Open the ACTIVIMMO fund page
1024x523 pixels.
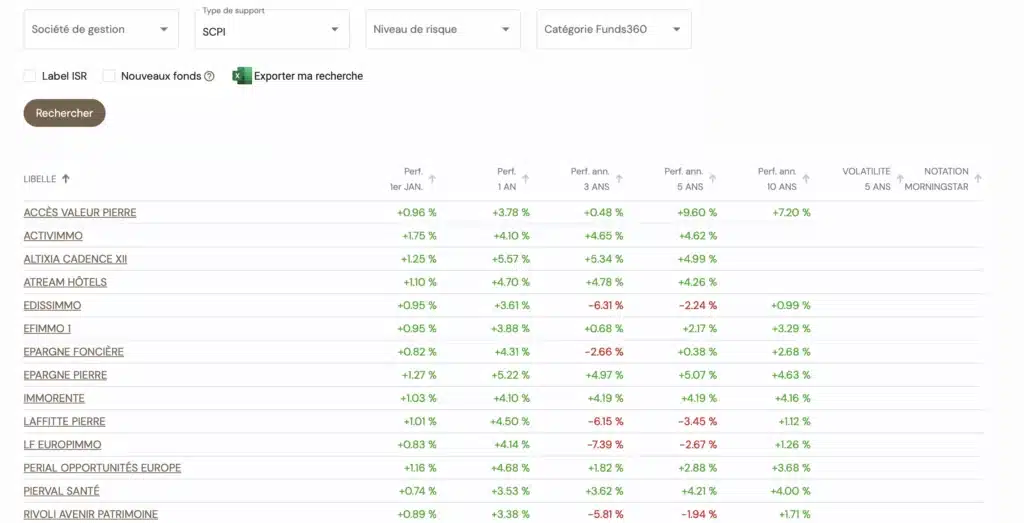tap(53, 236)
